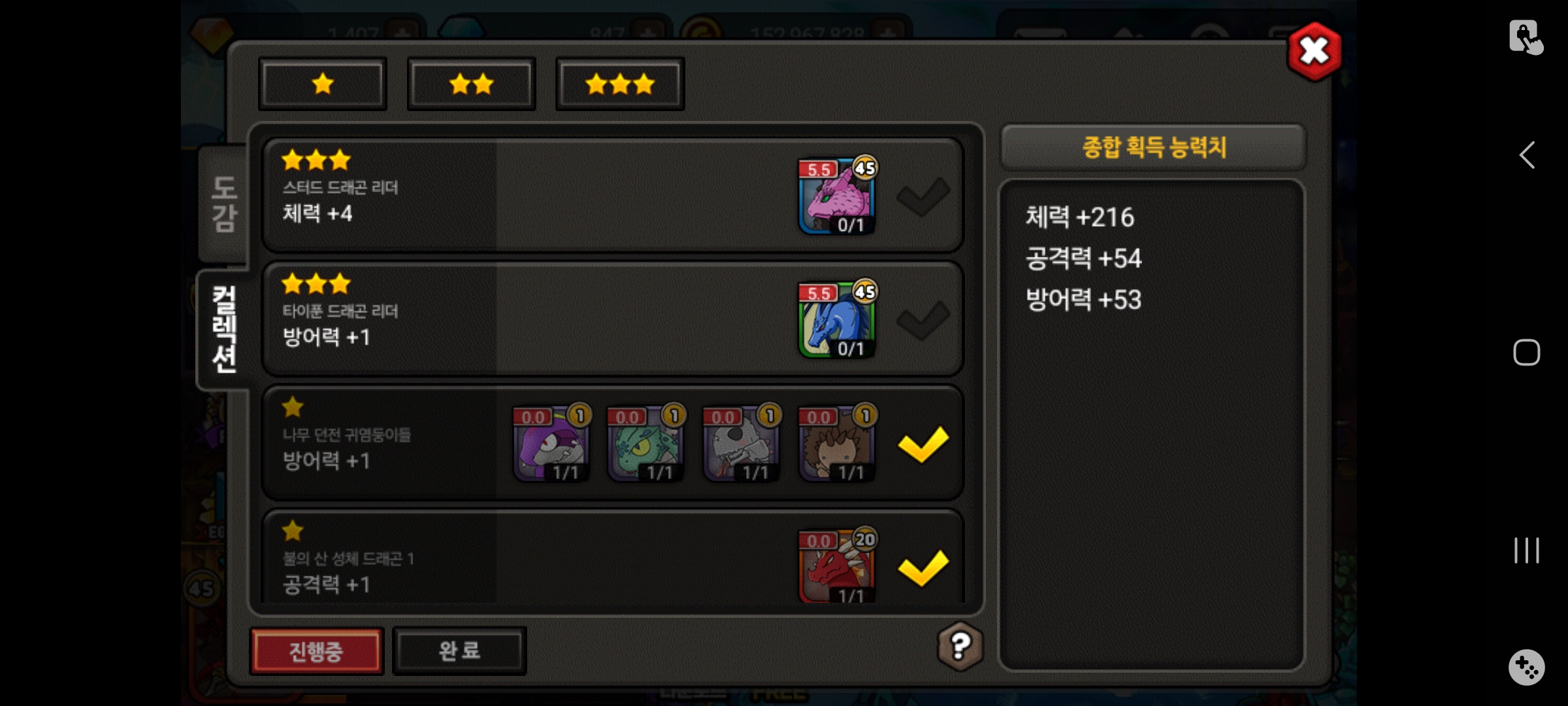This screenshot has height=706, width=1568.
Task: Filter by three-star collections
Action: tap(620, 84)
